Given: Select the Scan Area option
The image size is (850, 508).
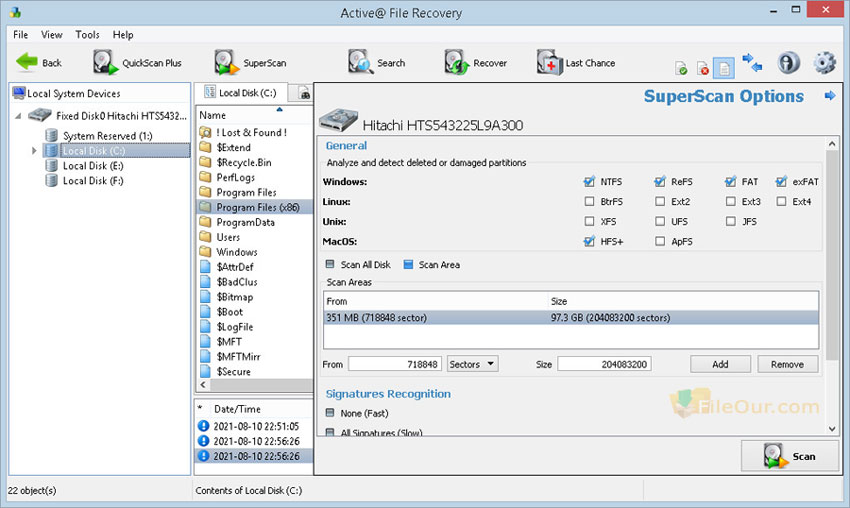Looking at the screenshot, I should (408, 264).
